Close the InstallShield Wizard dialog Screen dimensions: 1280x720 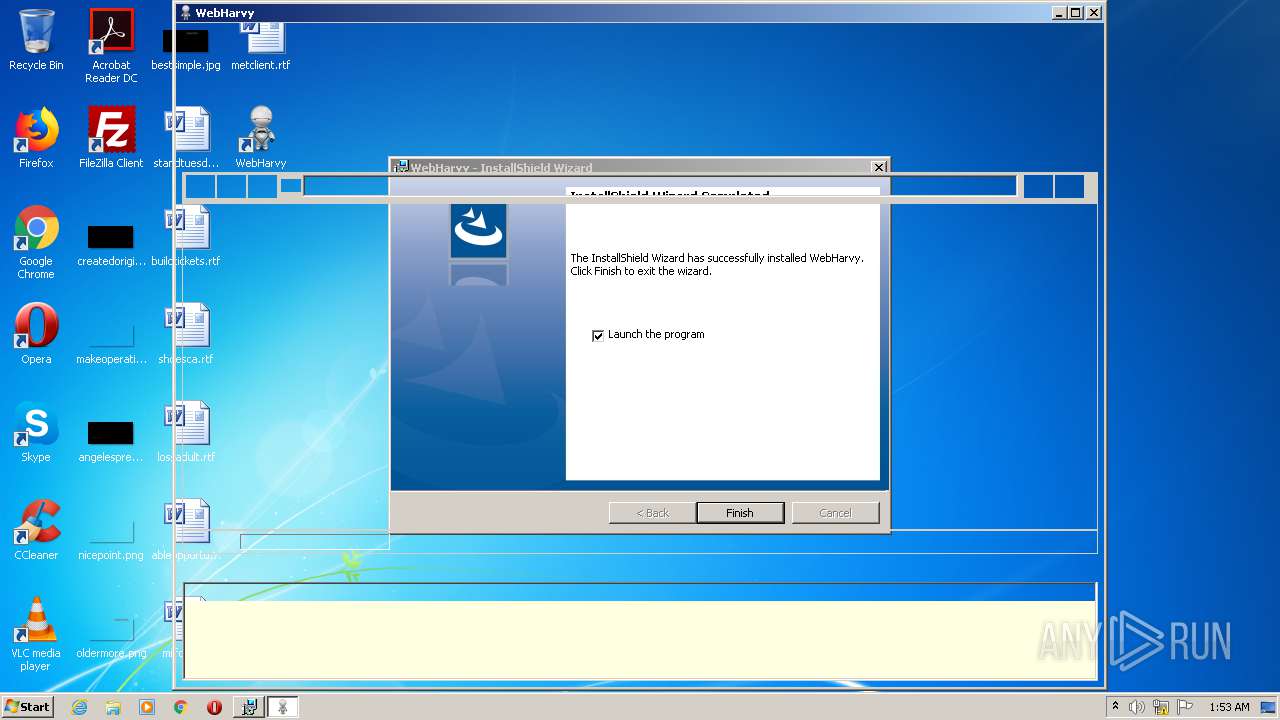coord(879,167)
